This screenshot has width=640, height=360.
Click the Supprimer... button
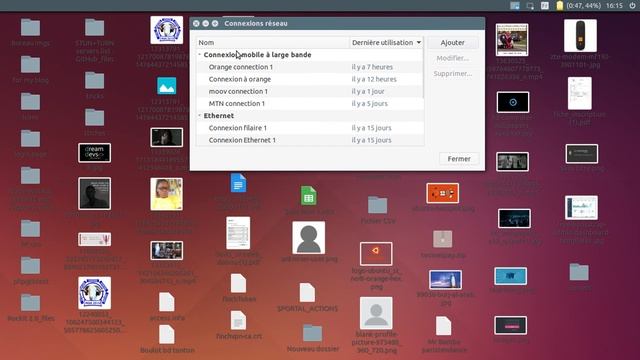452,73
